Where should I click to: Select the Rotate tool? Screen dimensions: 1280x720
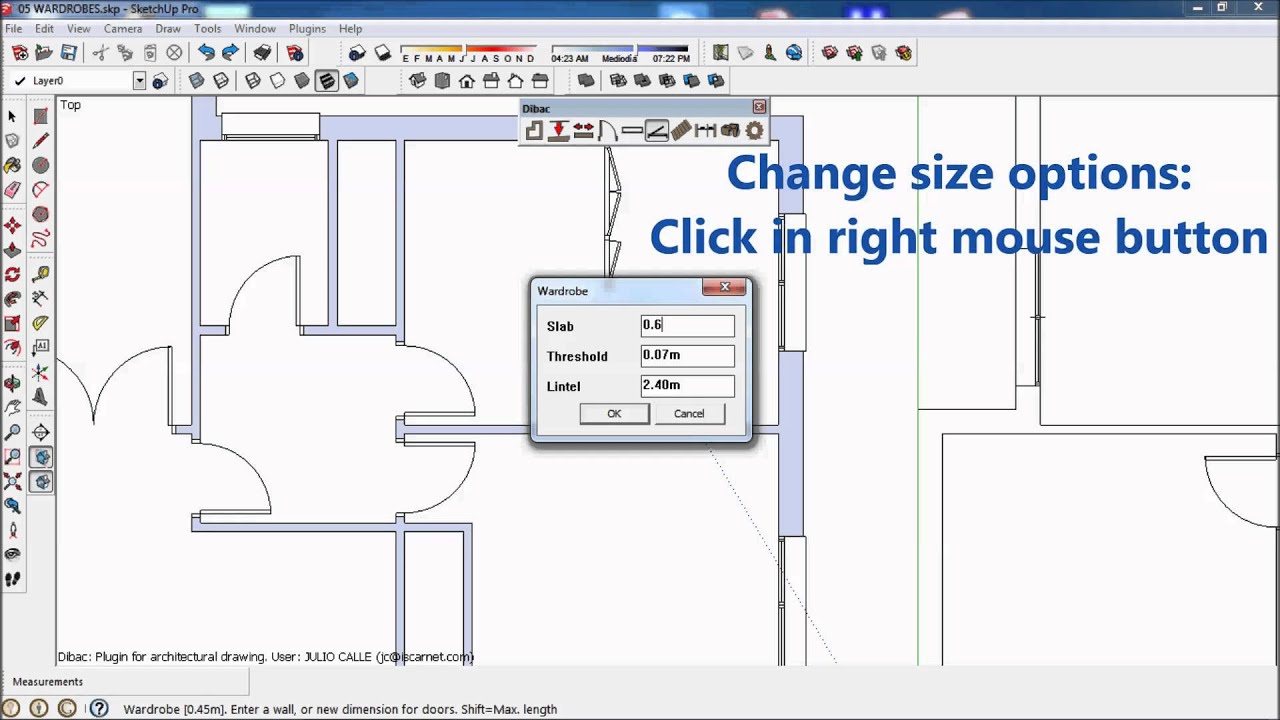(12, 274)
